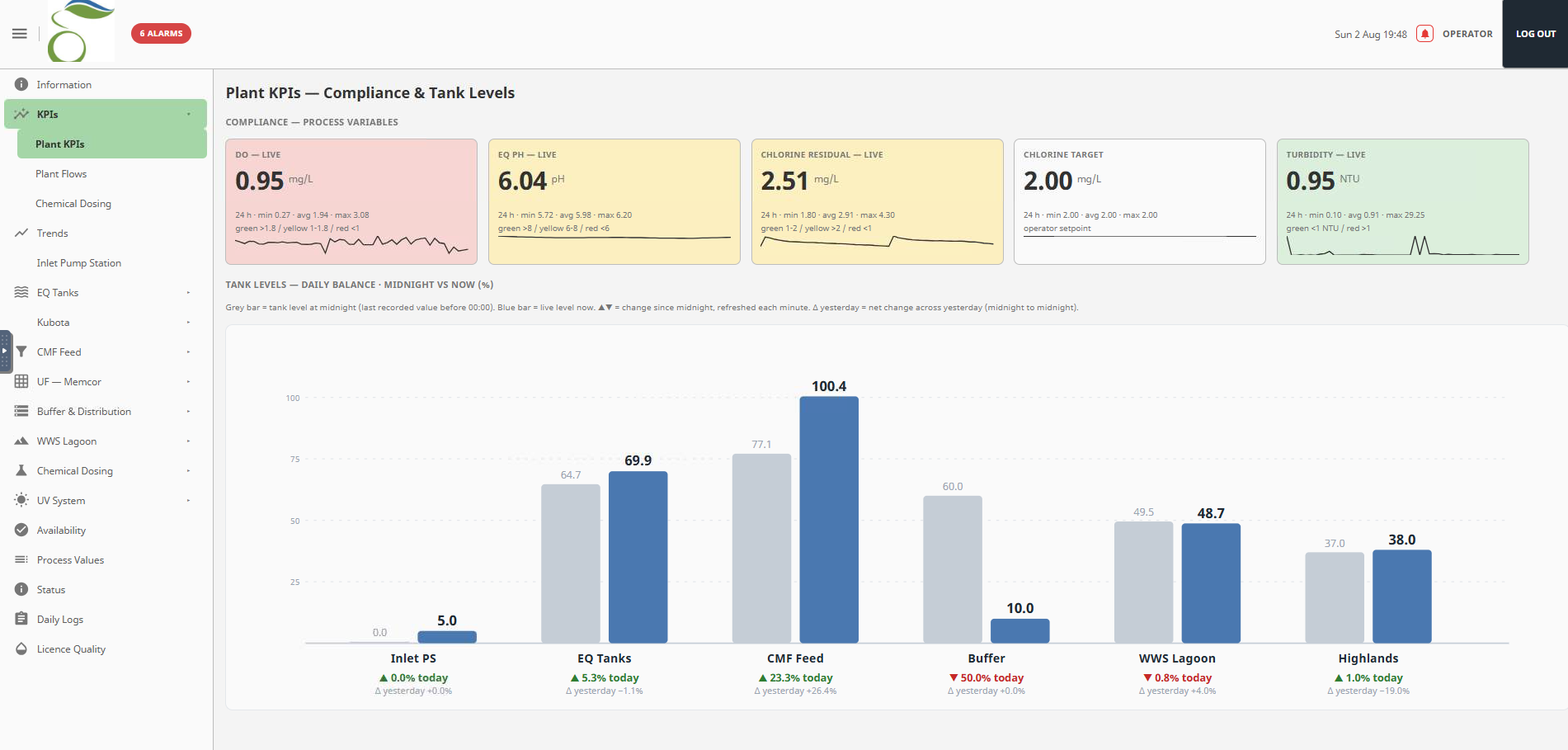Click the blue CMF Feed bar
The image size is (1568, 750).
tap(829, 520)
